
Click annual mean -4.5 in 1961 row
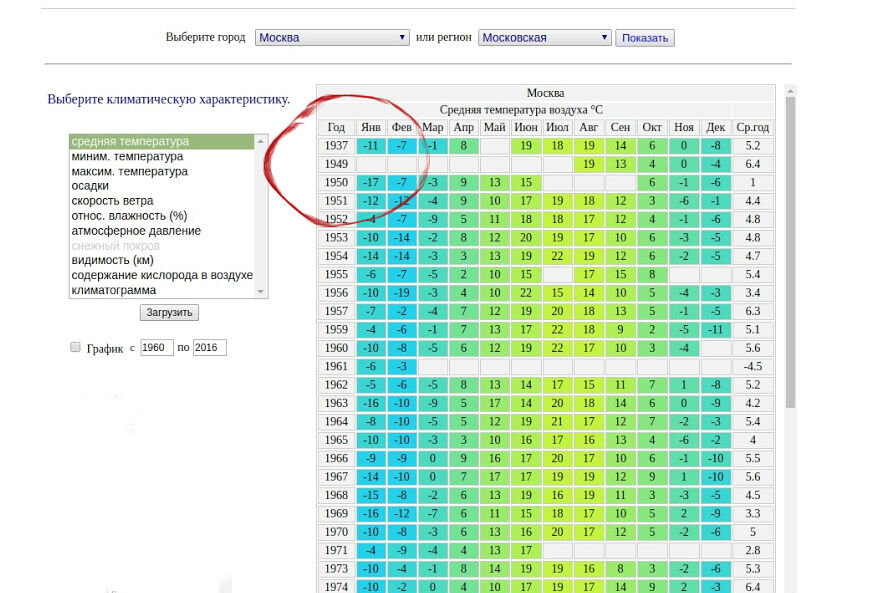click(753, 366)
